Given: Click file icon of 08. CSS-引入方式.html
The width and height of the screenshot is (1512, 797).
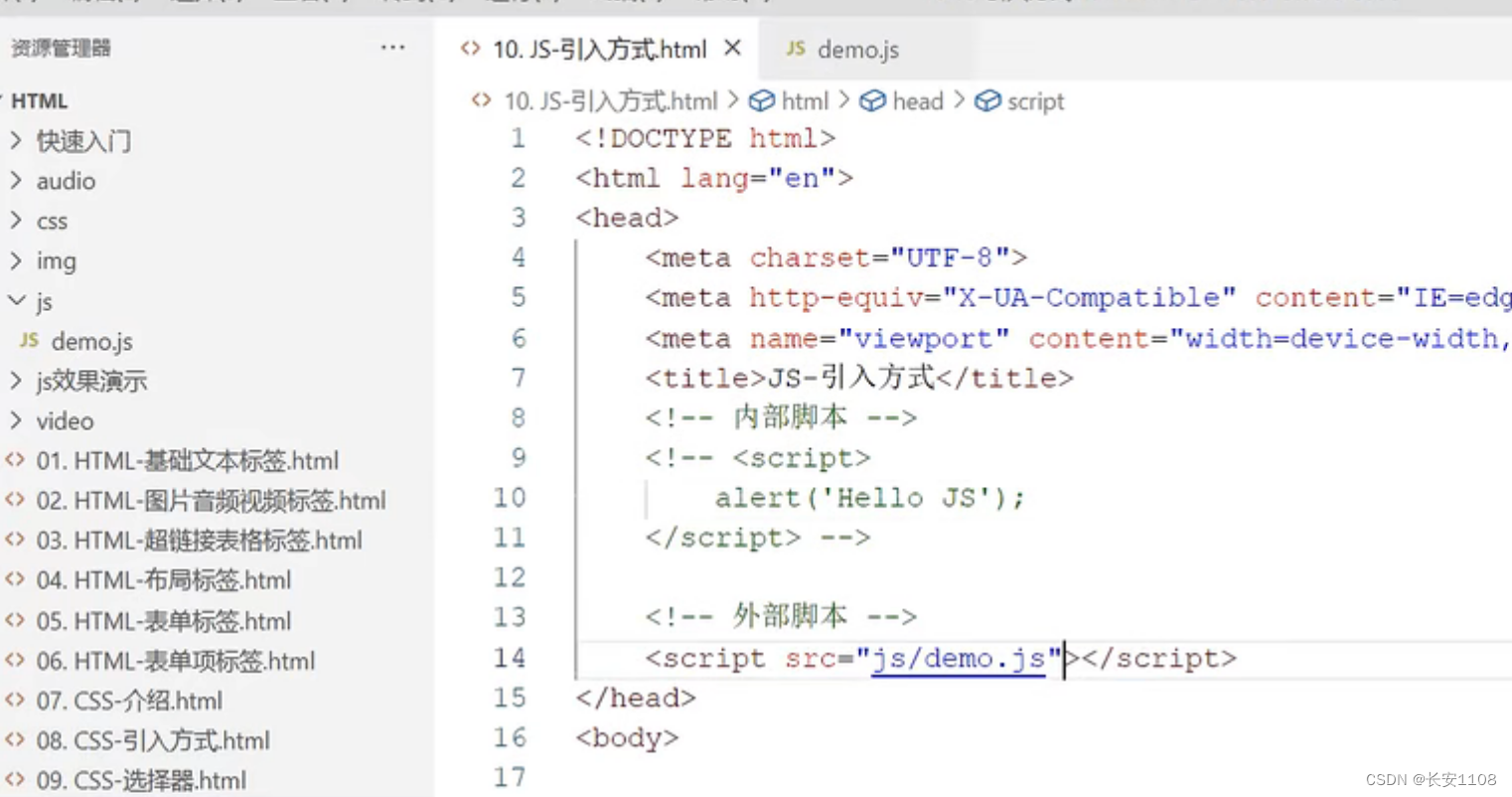Looking at the screenshot, I should pos(14,739).
